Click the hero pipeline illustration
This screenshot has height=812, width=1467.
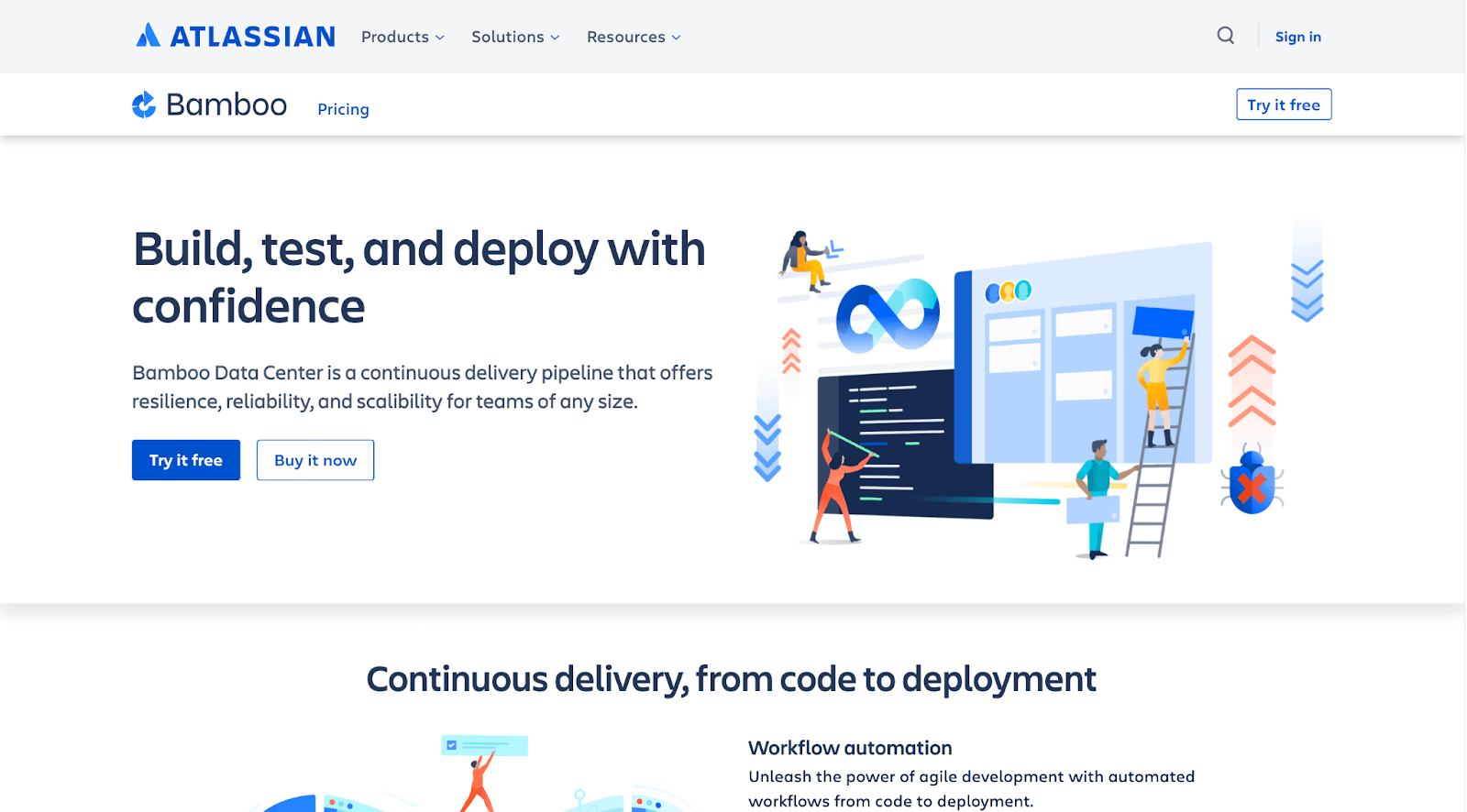[x=1039, y=389]
